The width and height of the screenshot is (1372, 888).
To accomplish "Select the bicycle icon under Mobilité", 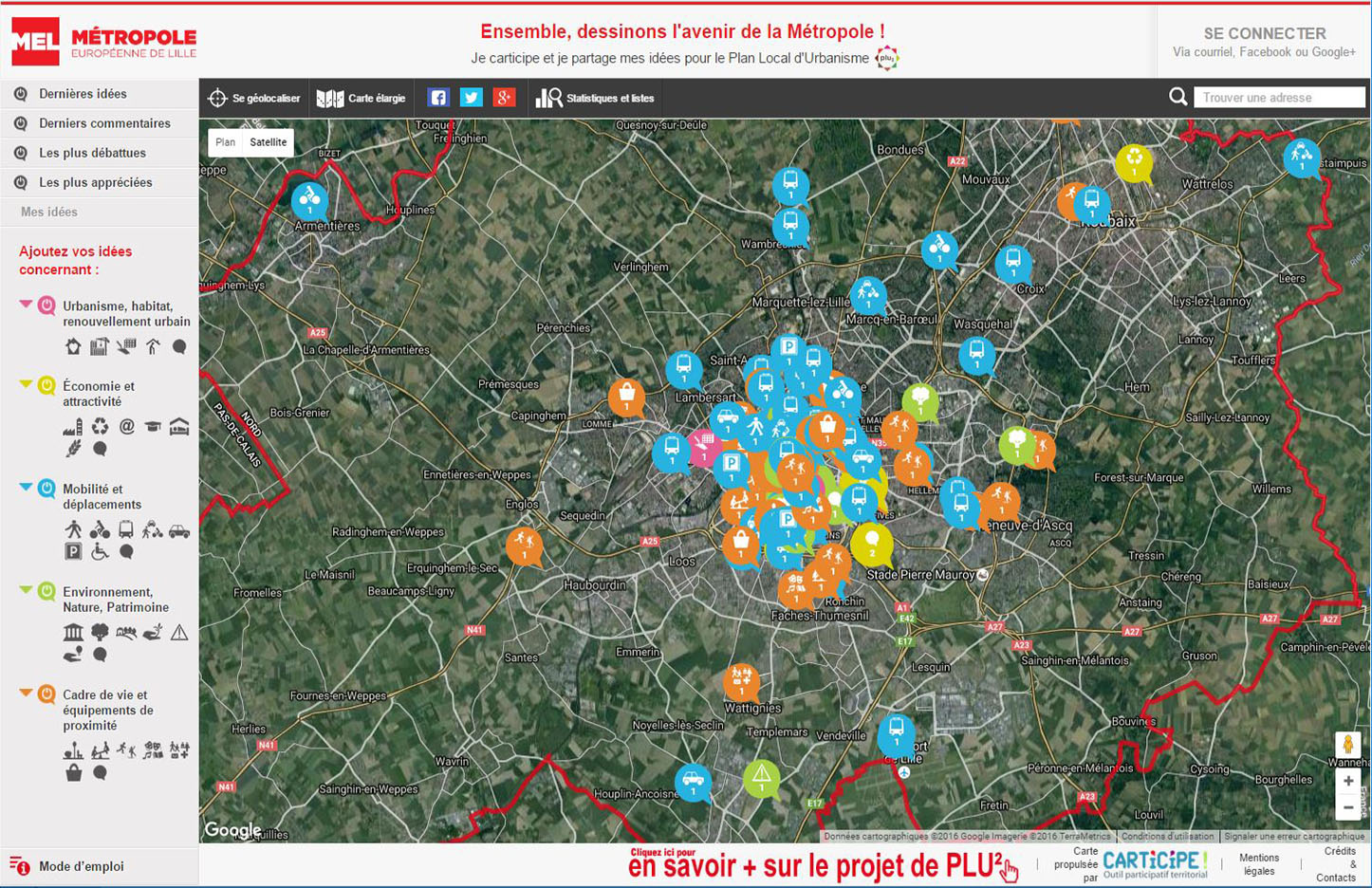I will (100, 530).
